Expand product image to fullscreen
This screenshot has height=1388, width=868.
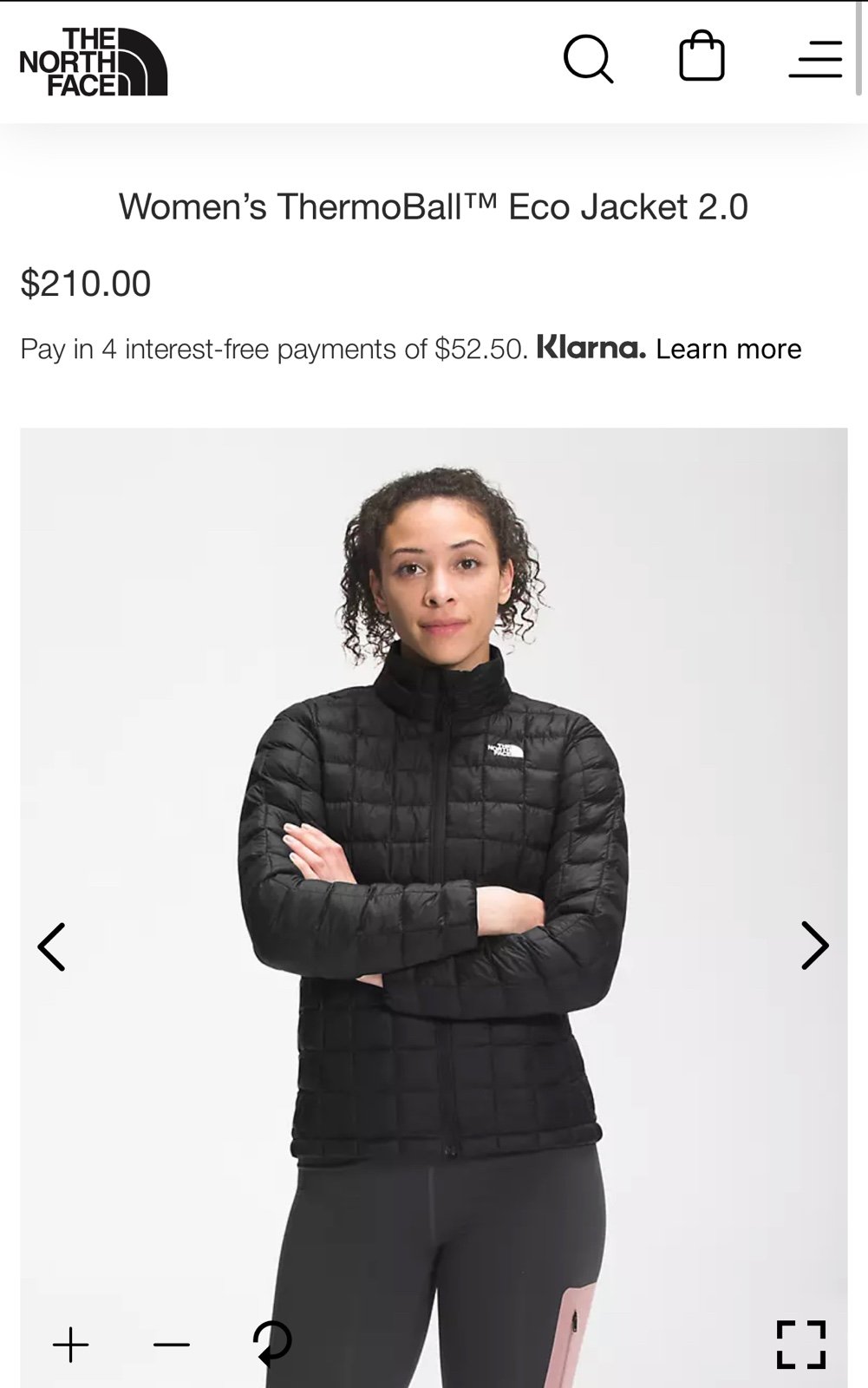pyautogui.click(x=800, y=1345)
